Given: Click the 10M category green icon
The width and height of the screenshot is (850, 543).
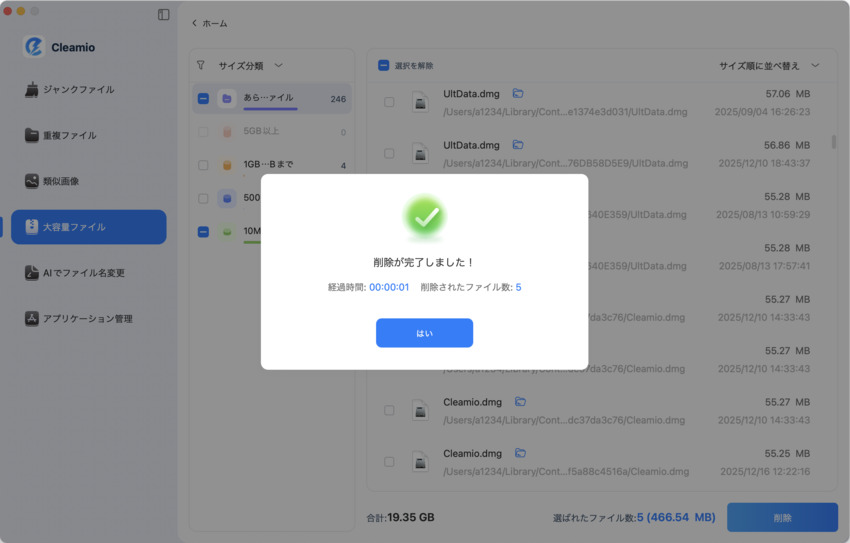Looking at the screenshot, I should click(x=227, y=232).
